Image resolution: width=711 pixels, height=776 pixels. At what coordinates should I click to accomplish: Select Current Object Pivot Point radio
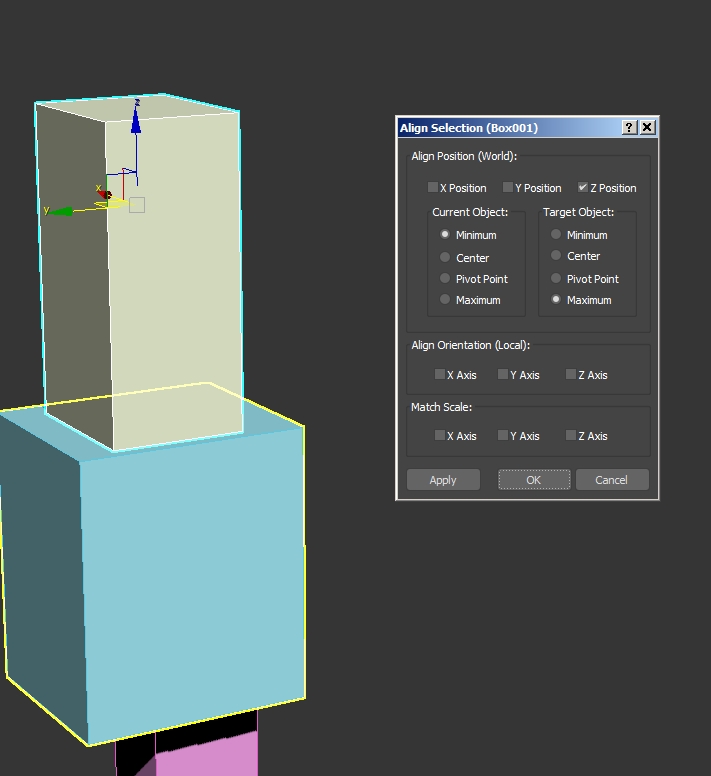(x=446, y=279)
